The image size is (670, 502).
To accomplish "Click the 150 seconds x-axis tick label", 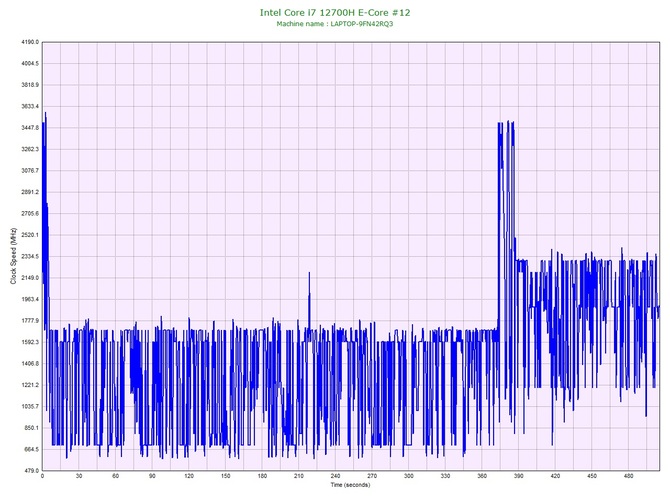I will (226, 476).
